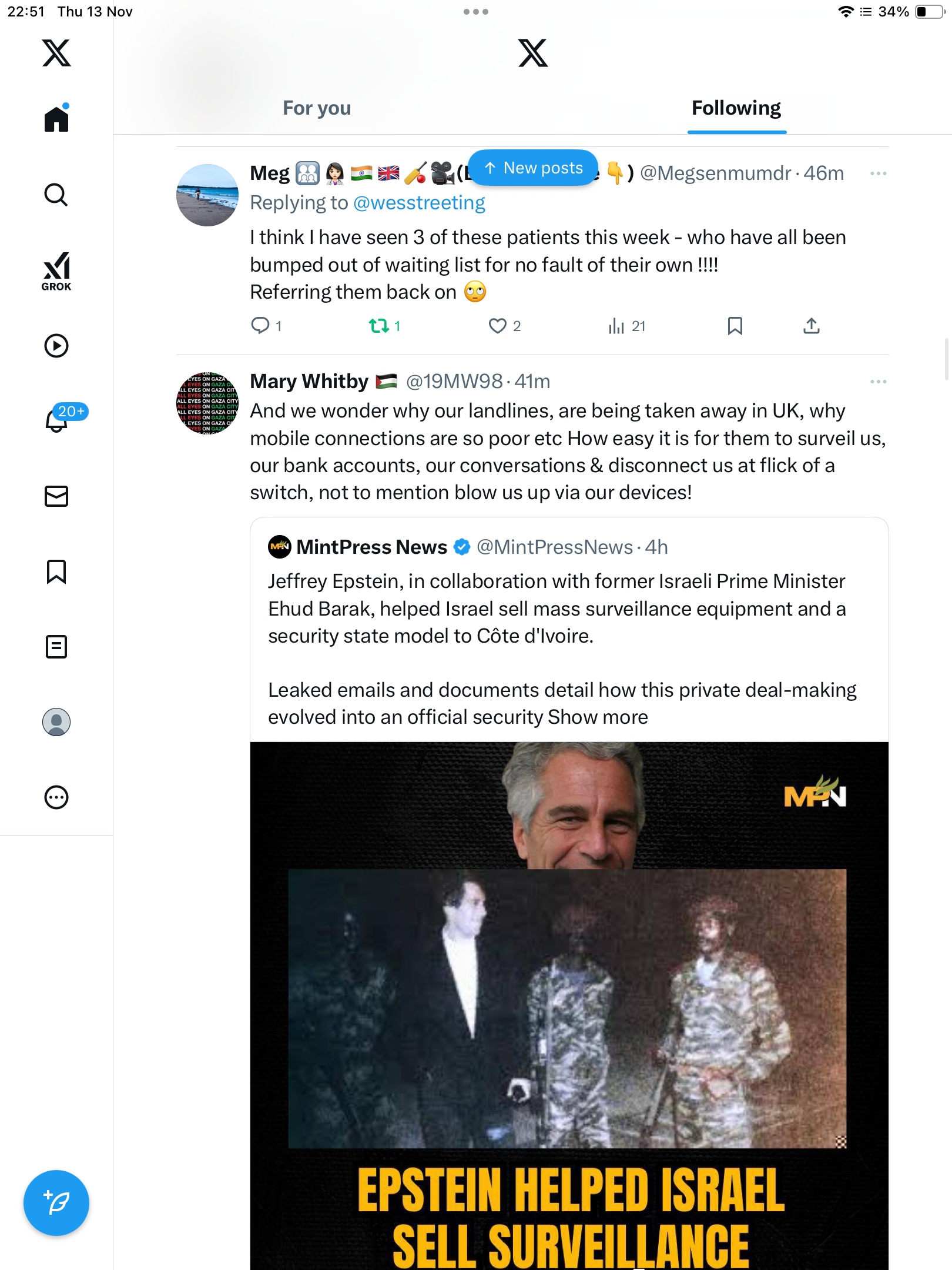The width and height of the screenshot is (952, 1270).
Task: Open the Lists icon in sidebar
Action: coord(56,647)
